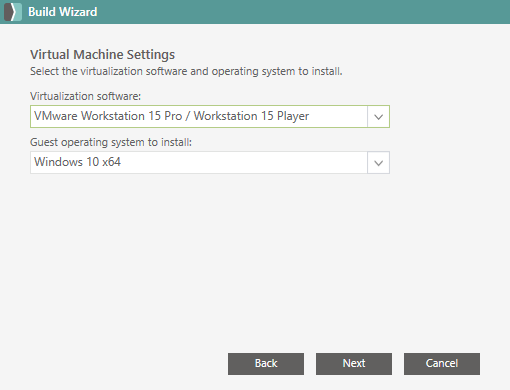Click the Virtual Machine Settings heading
Image resolution: width=510 pixels, height=390 pixels.
tap(102, 54)
